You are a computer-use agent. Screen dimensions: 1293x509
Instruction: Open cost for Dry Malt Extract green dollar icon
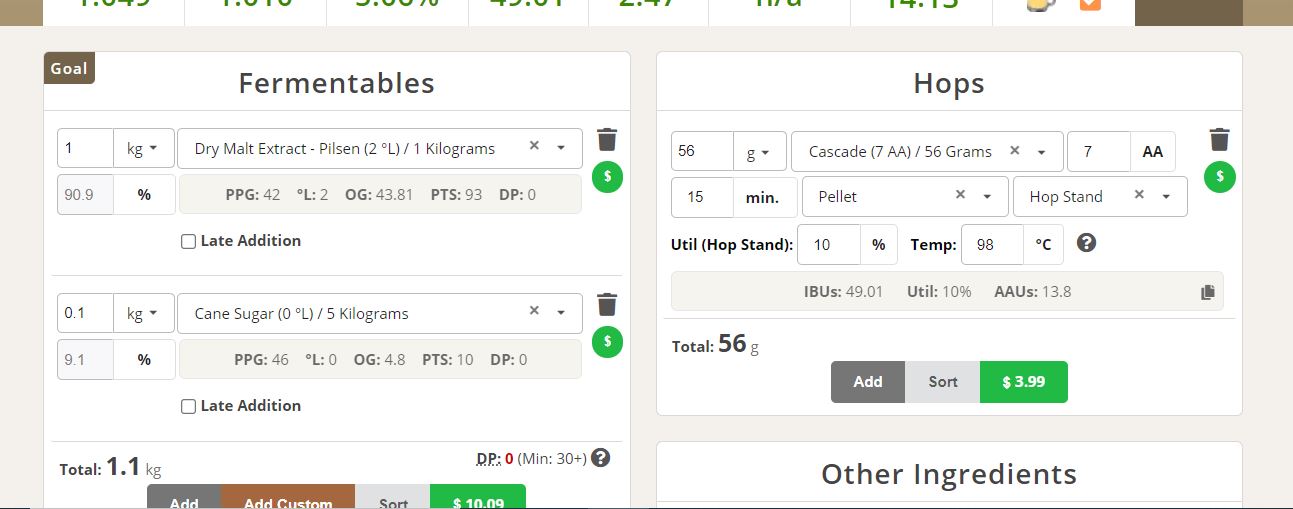(x=608, y=177)
